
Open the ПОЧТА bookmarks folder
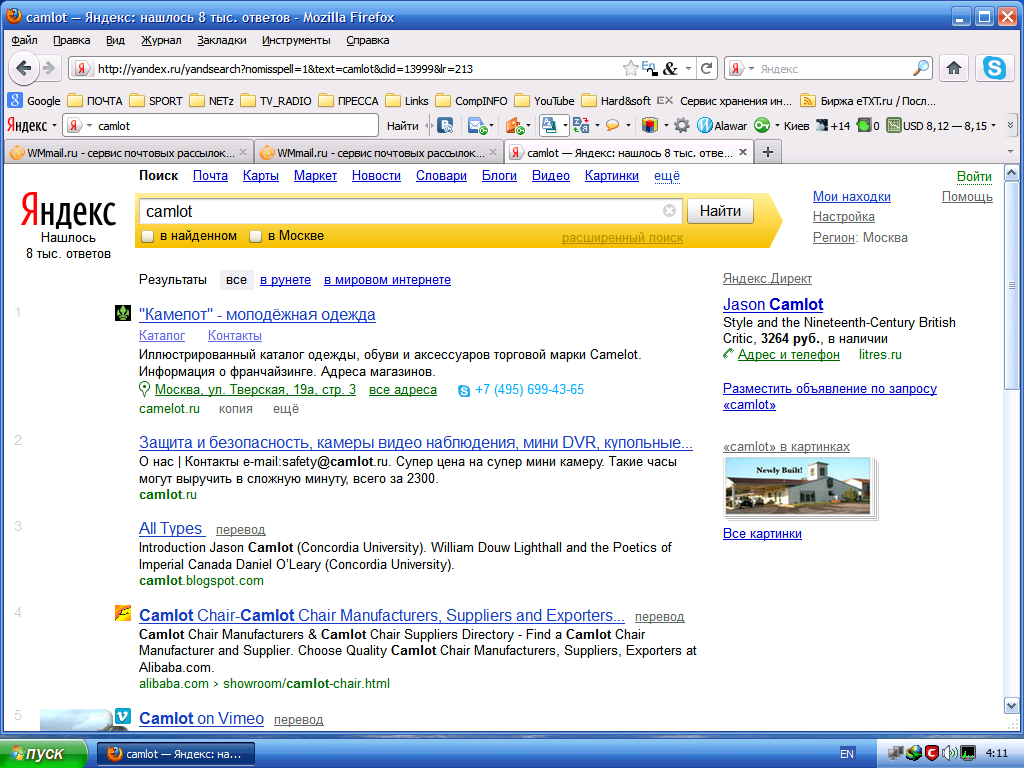click(95, 101)
